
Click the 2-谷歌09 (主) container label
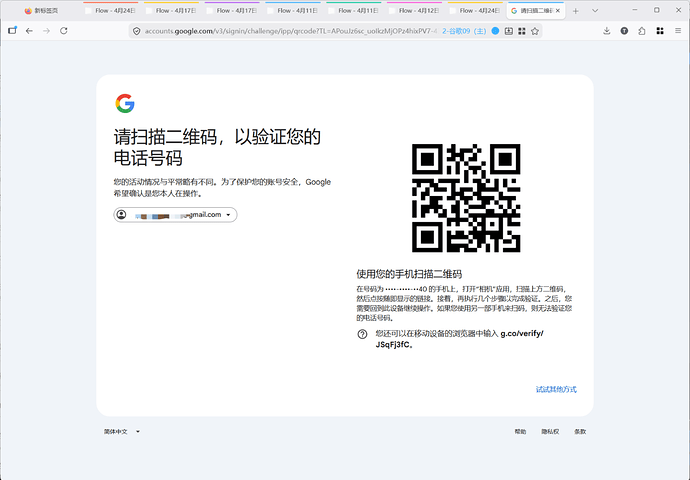click(x=464, y=31)
